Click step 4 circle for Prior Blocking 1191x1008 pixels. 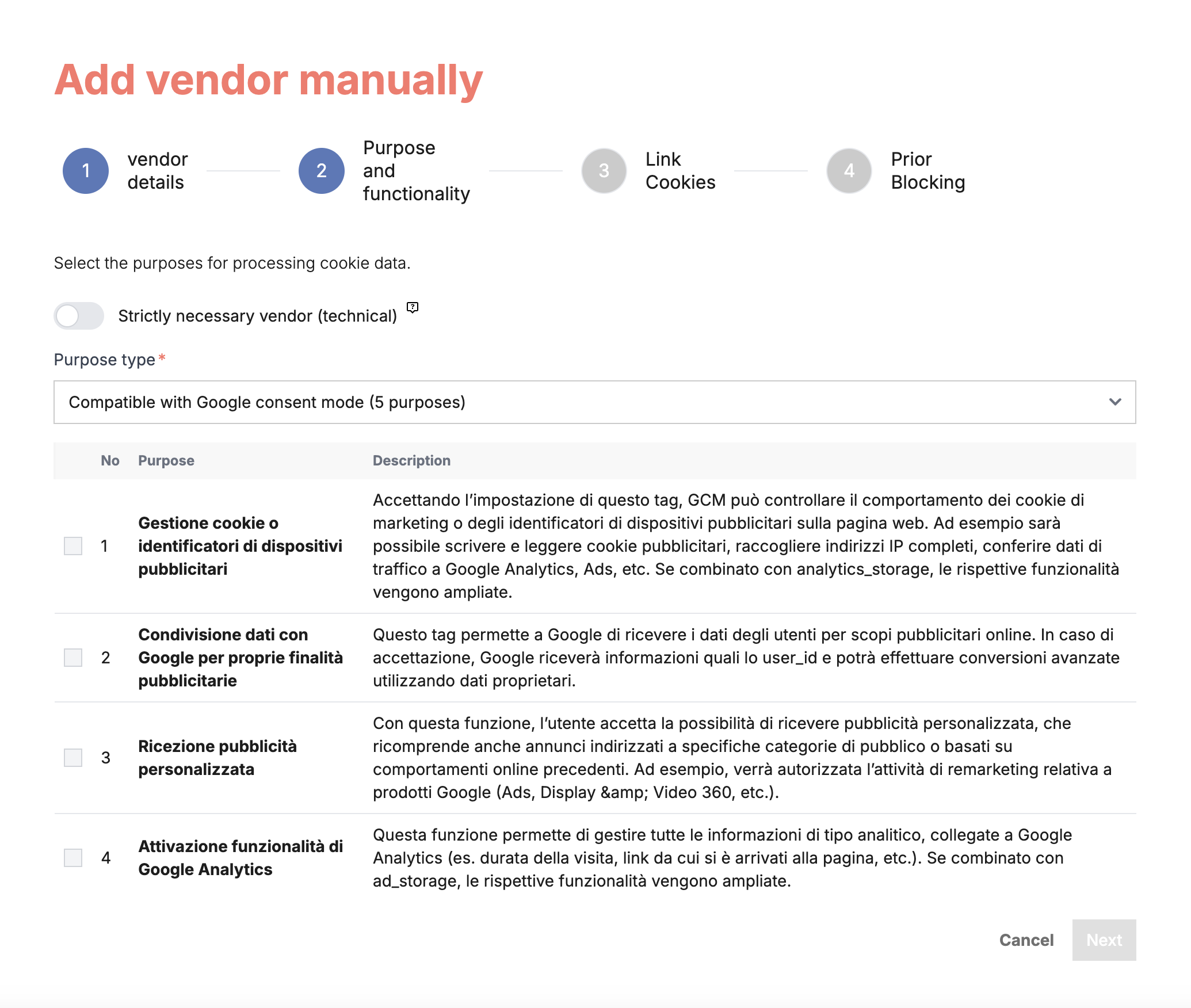point(849,171)
